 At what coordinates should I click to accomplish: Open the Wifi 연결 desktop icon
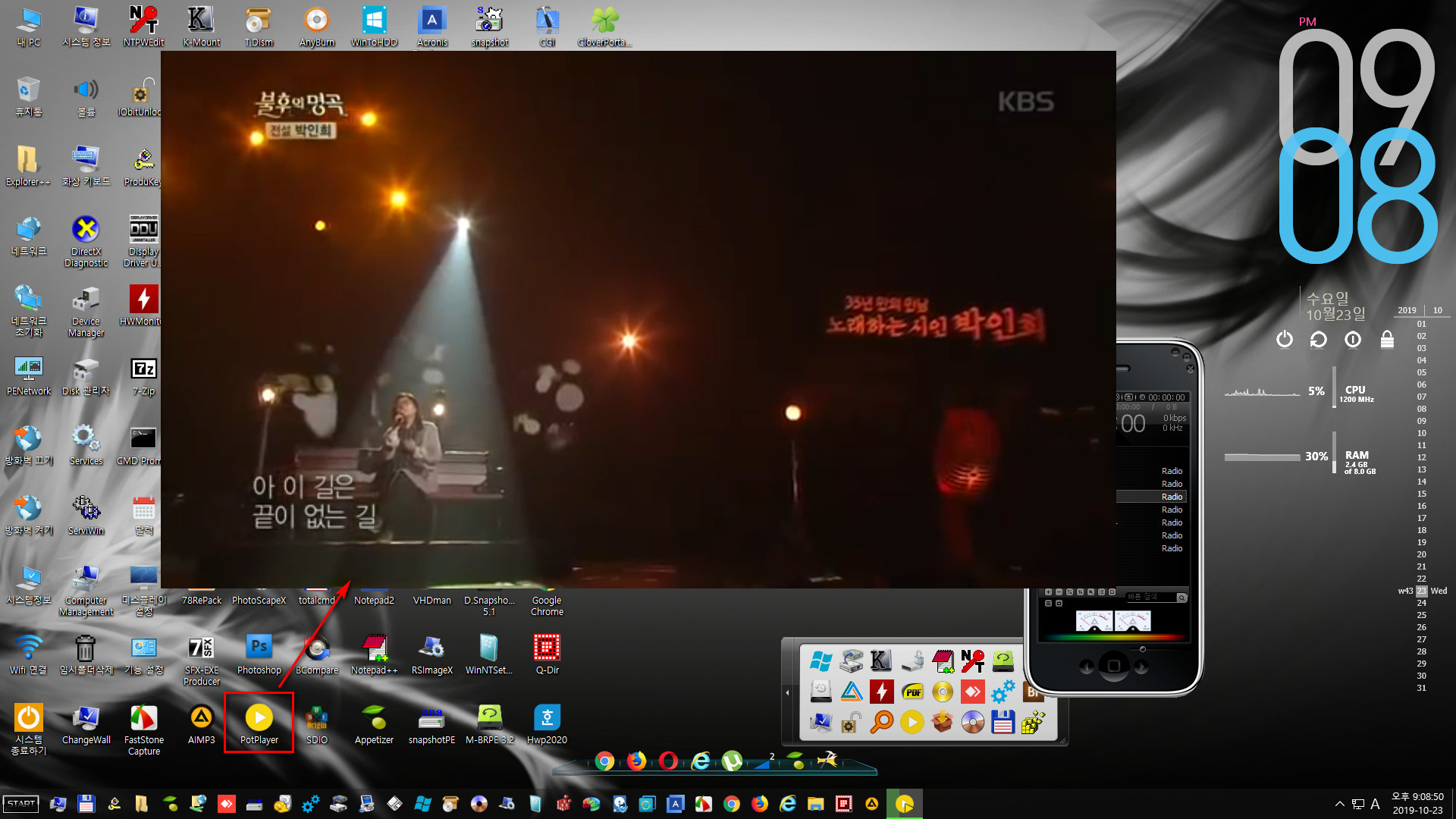[28, 654]
